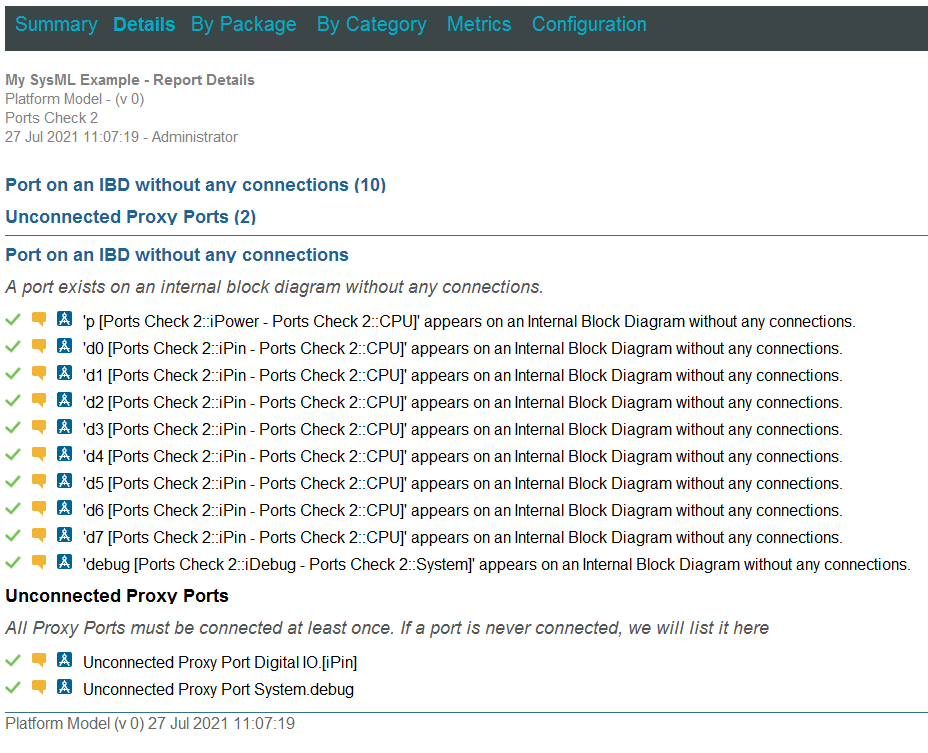Click the blue compass icon on the 'd5' row
The width and height of the screenshot is (928, 753).
pyautogui.click(x=65, y=482)
